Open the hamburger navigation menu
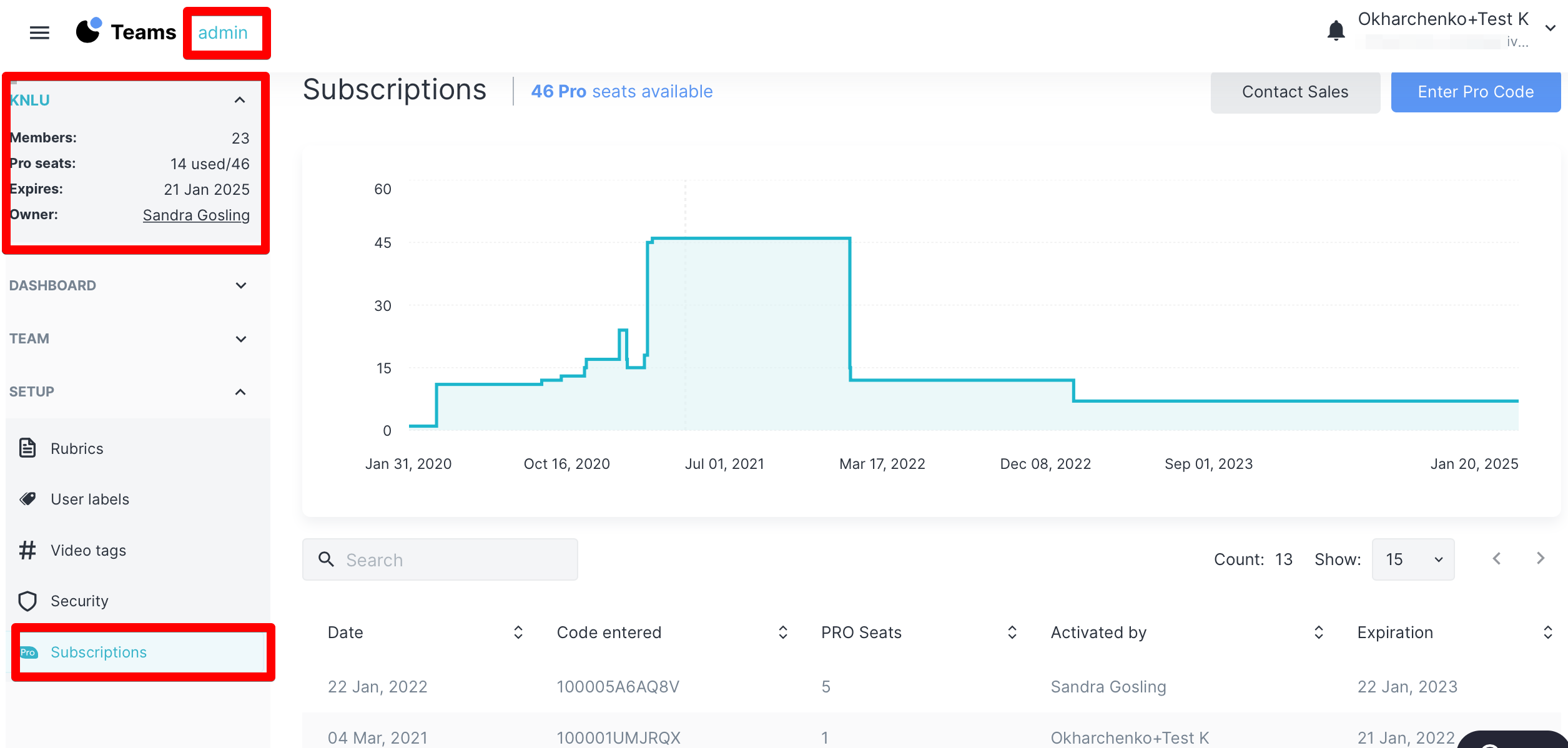Viewport: 1568px width, 748px height. (x=39, y=32)
